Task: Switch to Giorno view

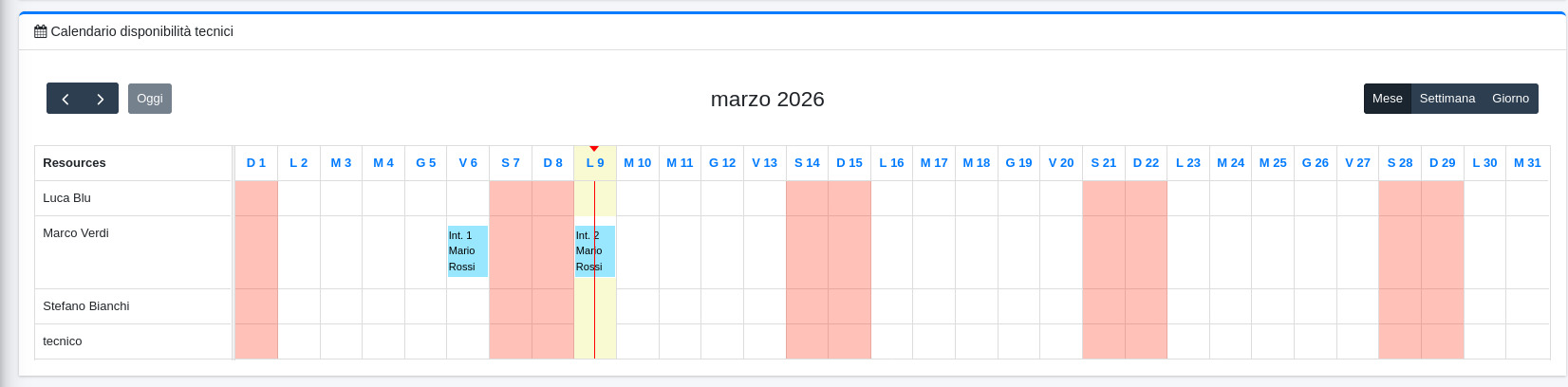Action: coord(1510,99)
